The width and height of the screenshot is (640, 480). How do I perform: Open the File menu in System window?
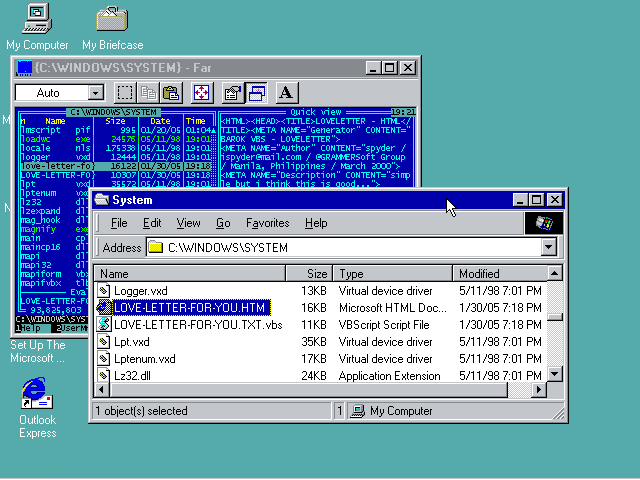119,223
